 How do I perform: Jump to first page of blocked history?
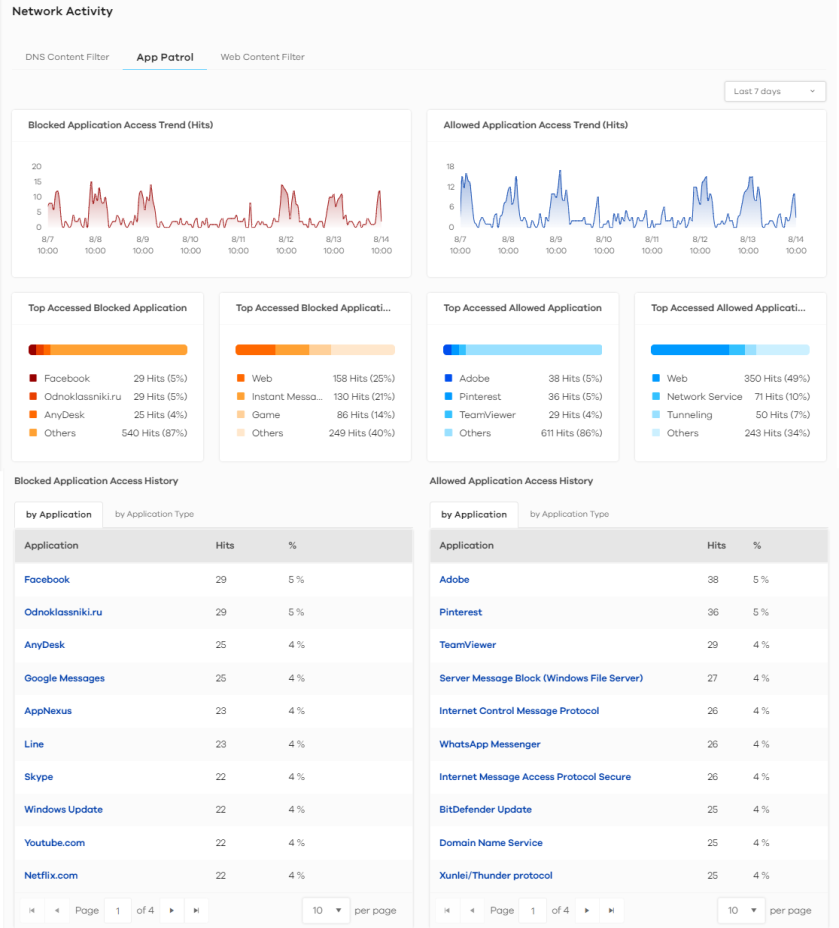(32, 910)
